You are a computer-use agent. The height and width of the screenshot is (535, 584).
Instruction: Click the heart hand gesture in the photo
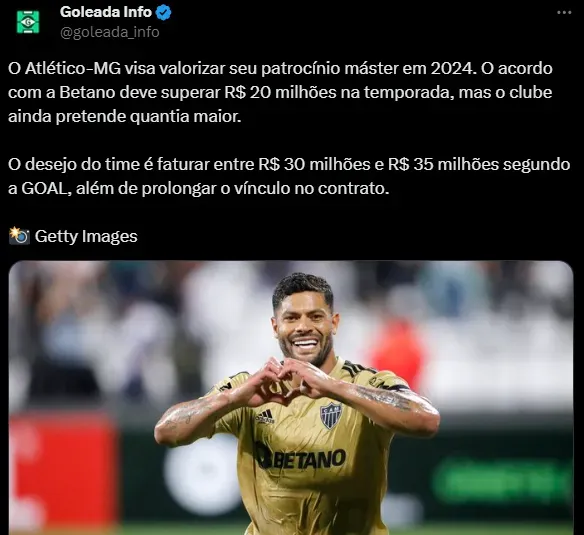click(x=285, y=380)
